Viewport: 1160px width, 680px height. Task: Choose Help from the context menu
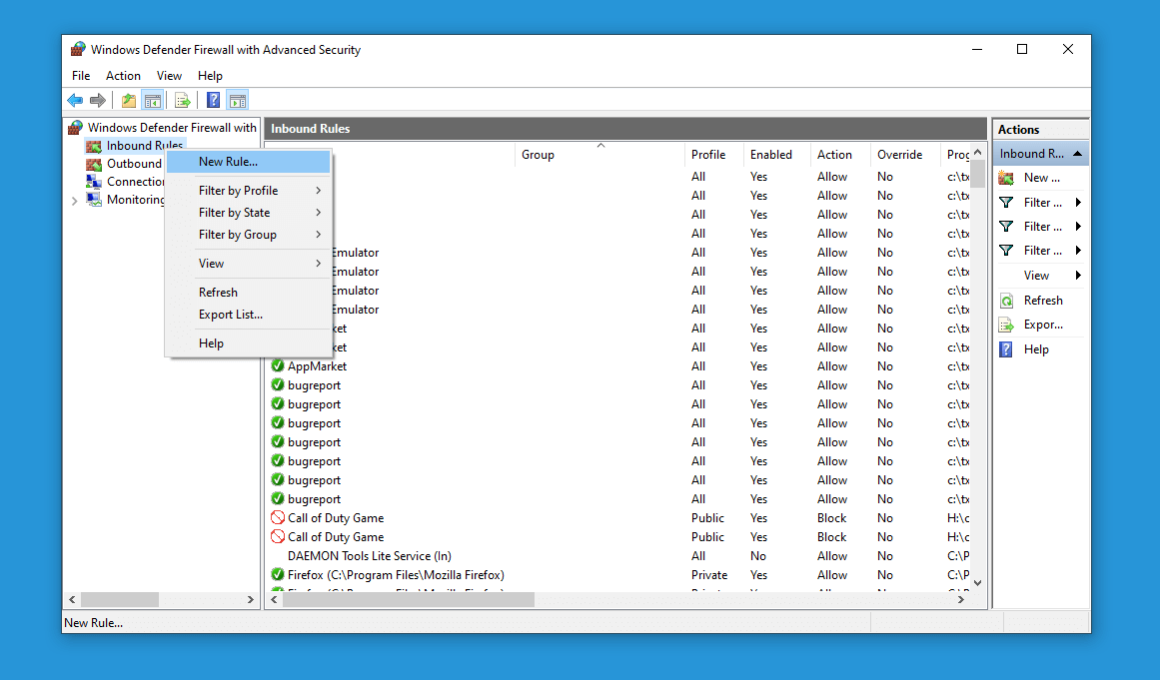[x=249, y=343]
